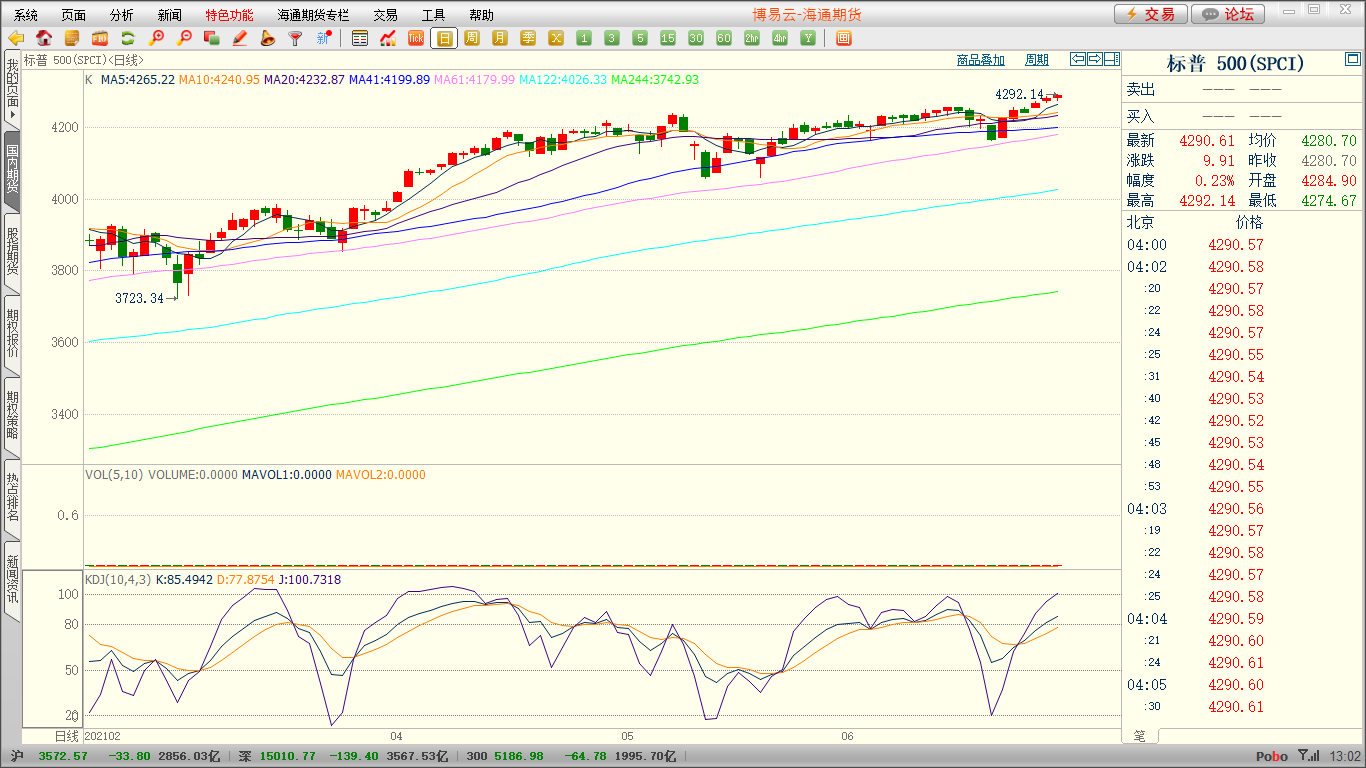
Task: Select the 30-minute period button
Action: click(x=696, y=39)
